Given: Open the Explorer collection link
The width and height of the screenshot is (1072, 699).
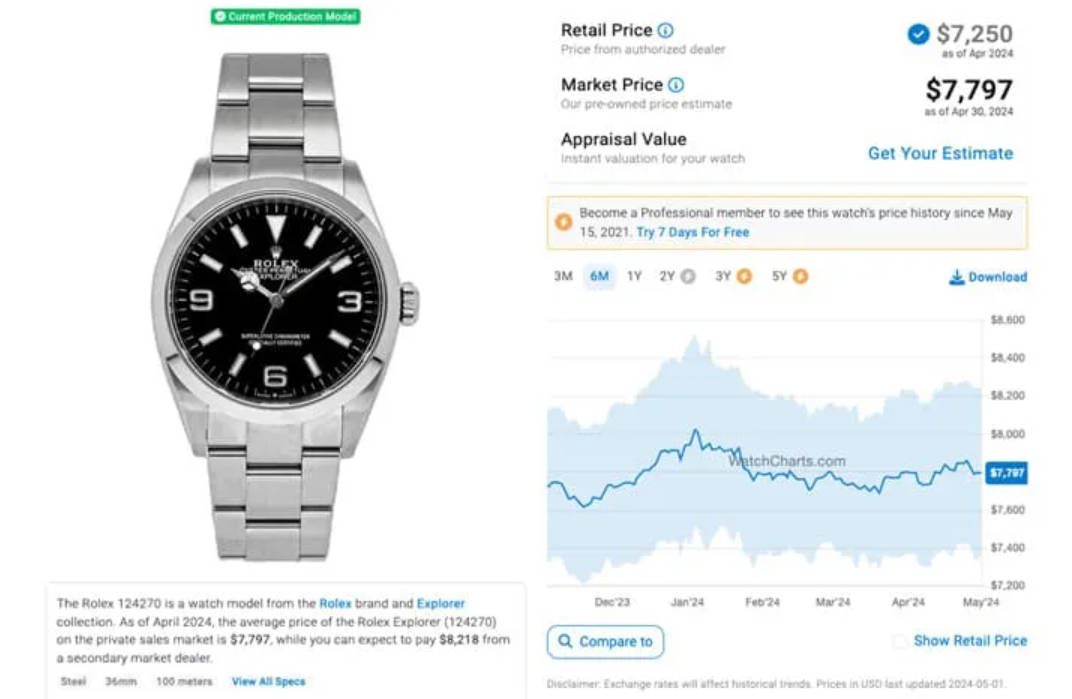Looking at the screenshot, I should pyautogui.click(x=441, y=604).
